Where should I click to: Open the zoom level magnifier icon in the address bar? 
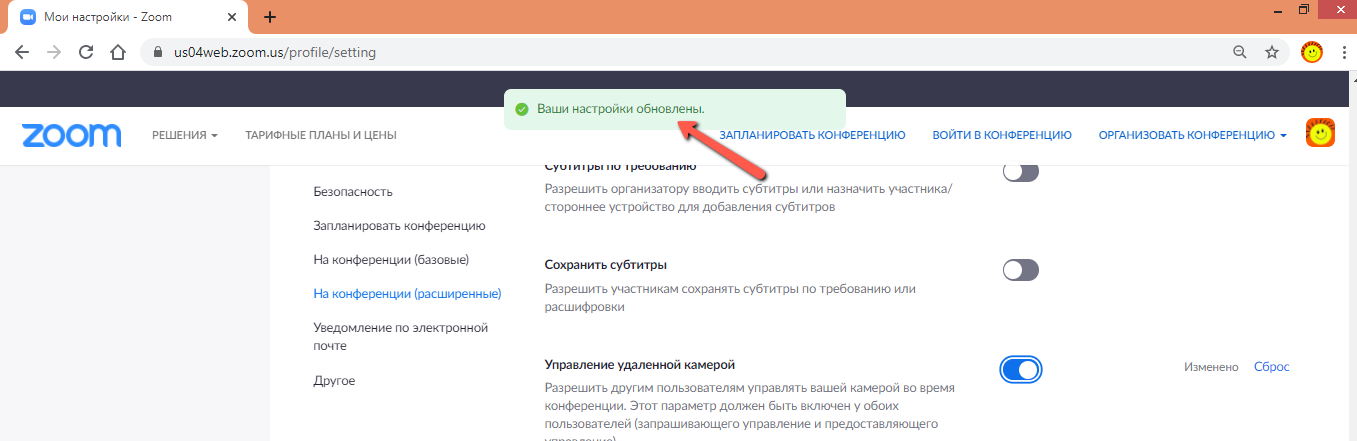1240,52
